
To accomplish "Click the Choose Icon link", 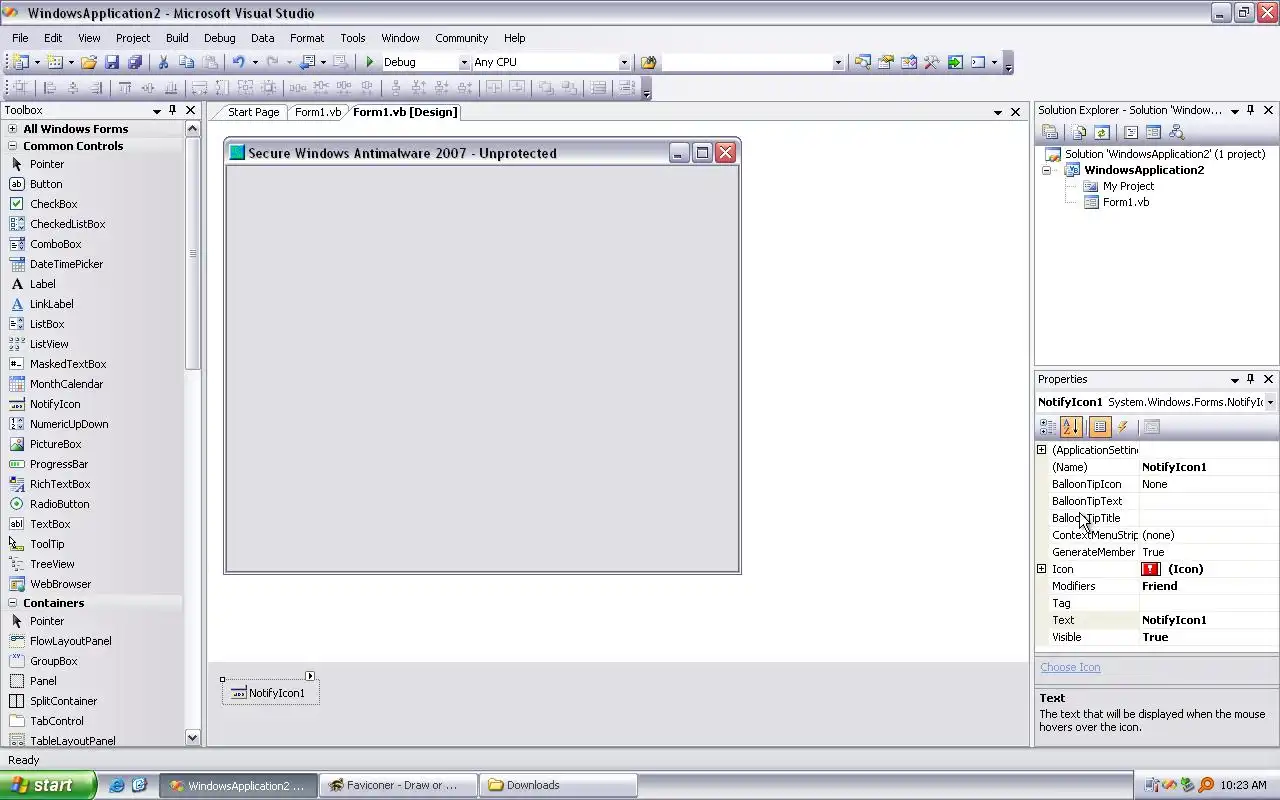I will [1070, 667].
